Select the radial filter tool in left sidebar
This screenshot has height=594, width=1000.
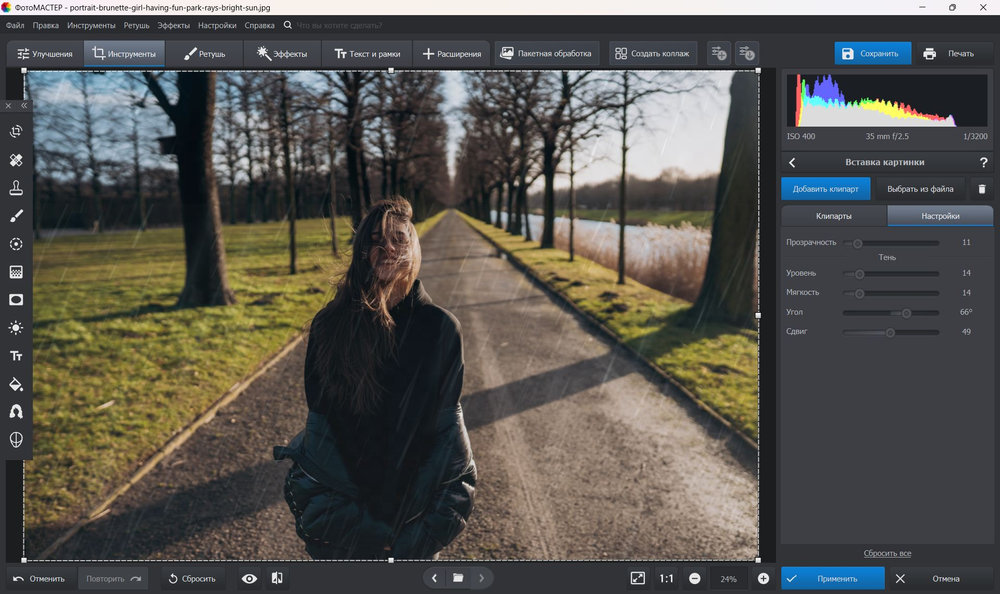(16, 244)
